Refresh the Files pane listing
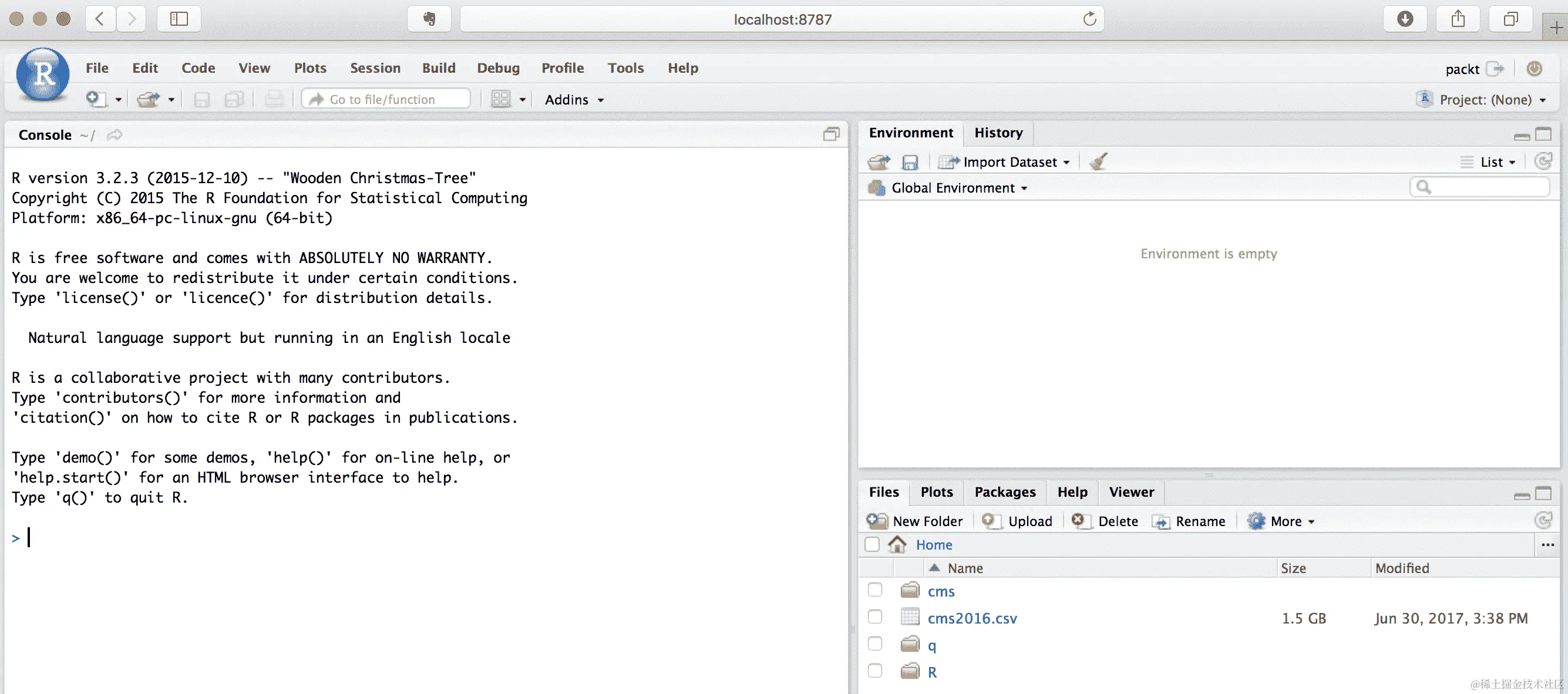1568x694 pixels. (x=1542, y=520)
